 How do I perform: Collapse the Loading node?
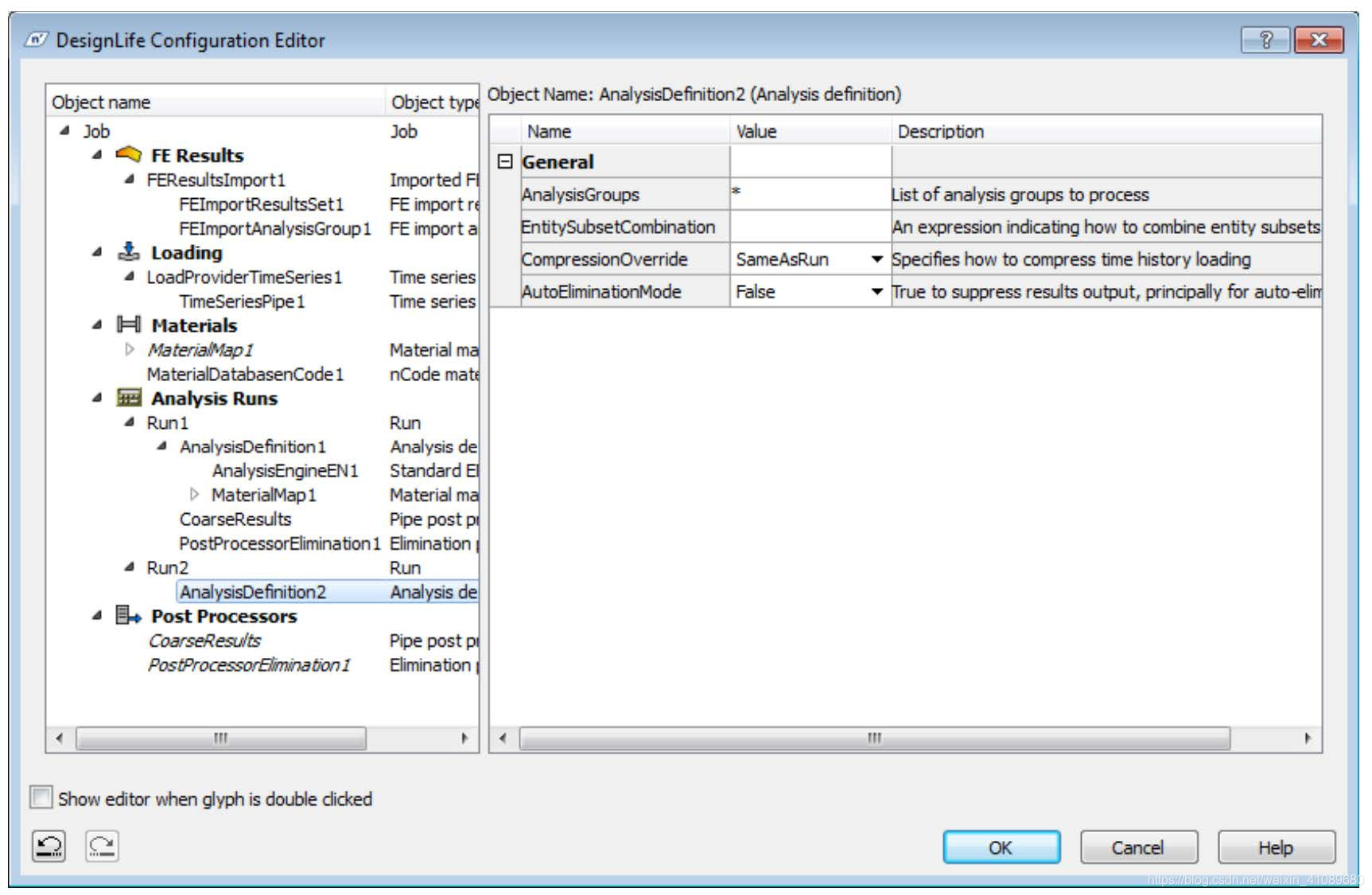[x=97, y=252]
